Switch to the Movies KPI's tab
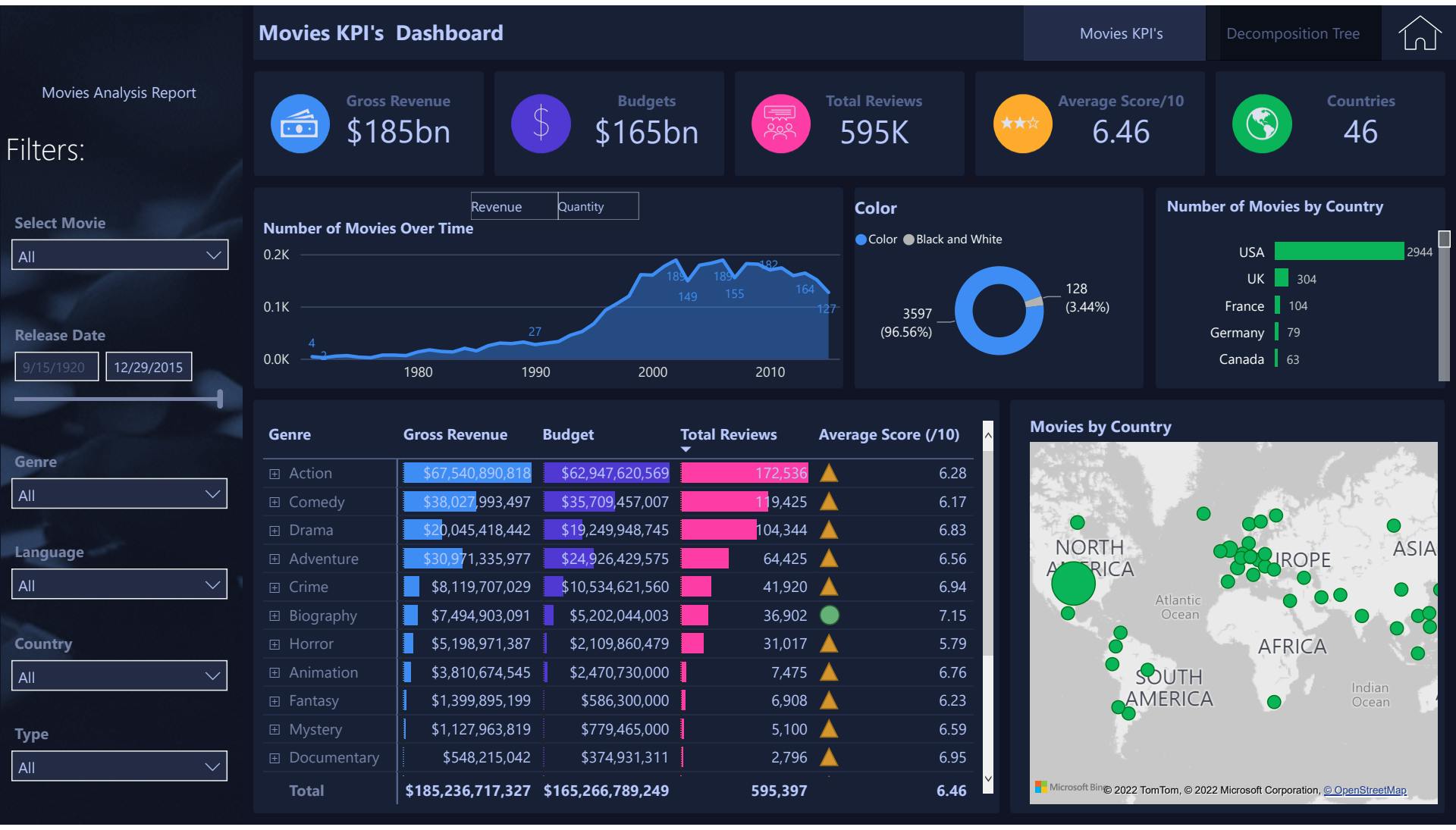 point(1121,33)
